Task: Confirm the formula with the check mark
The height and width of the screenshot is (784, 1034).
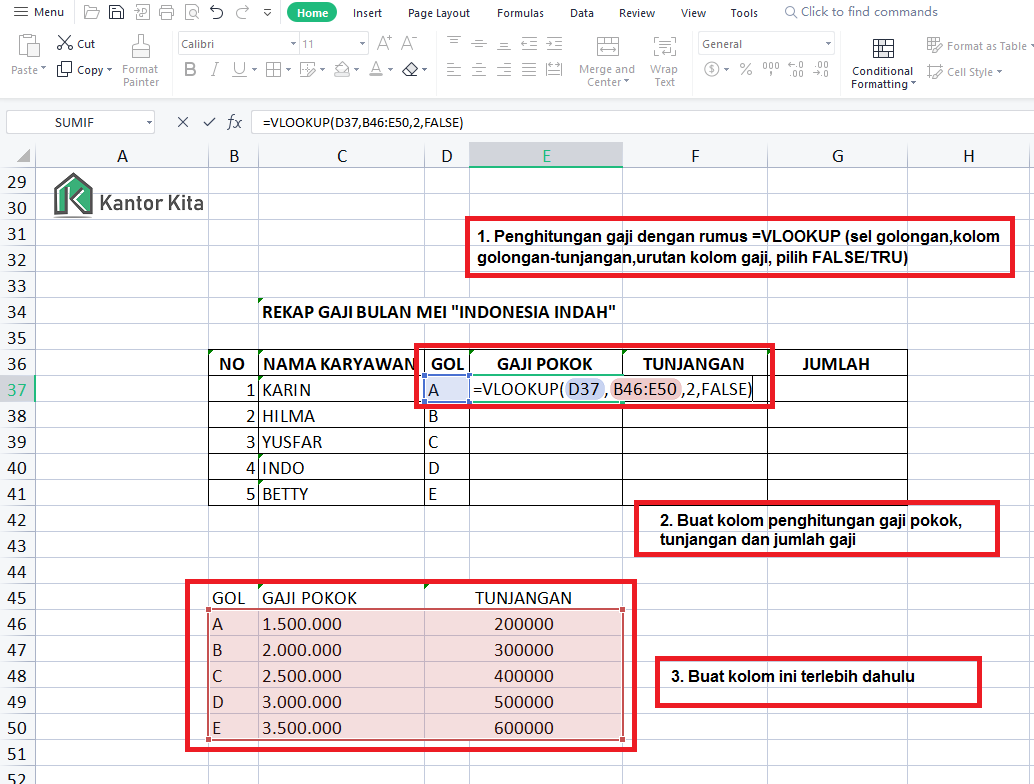Action: [x=209, y=122]
